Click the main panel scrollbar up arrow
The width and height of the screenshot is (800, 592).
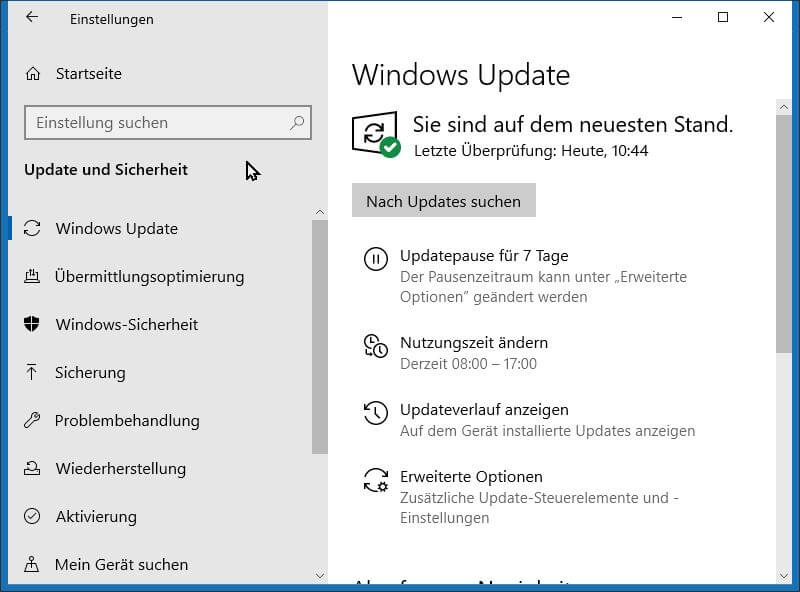tap(784, 107)
